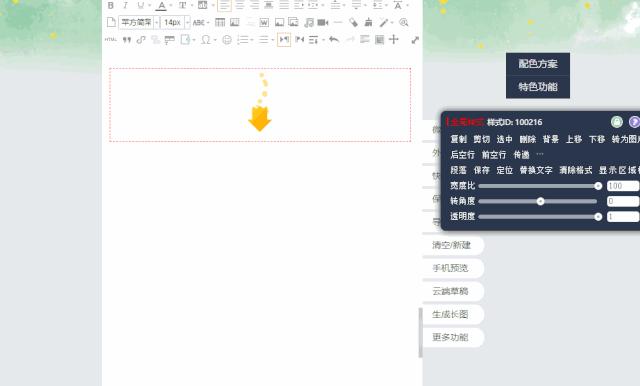Click the 生成长图 button

(x=451, y=314)
